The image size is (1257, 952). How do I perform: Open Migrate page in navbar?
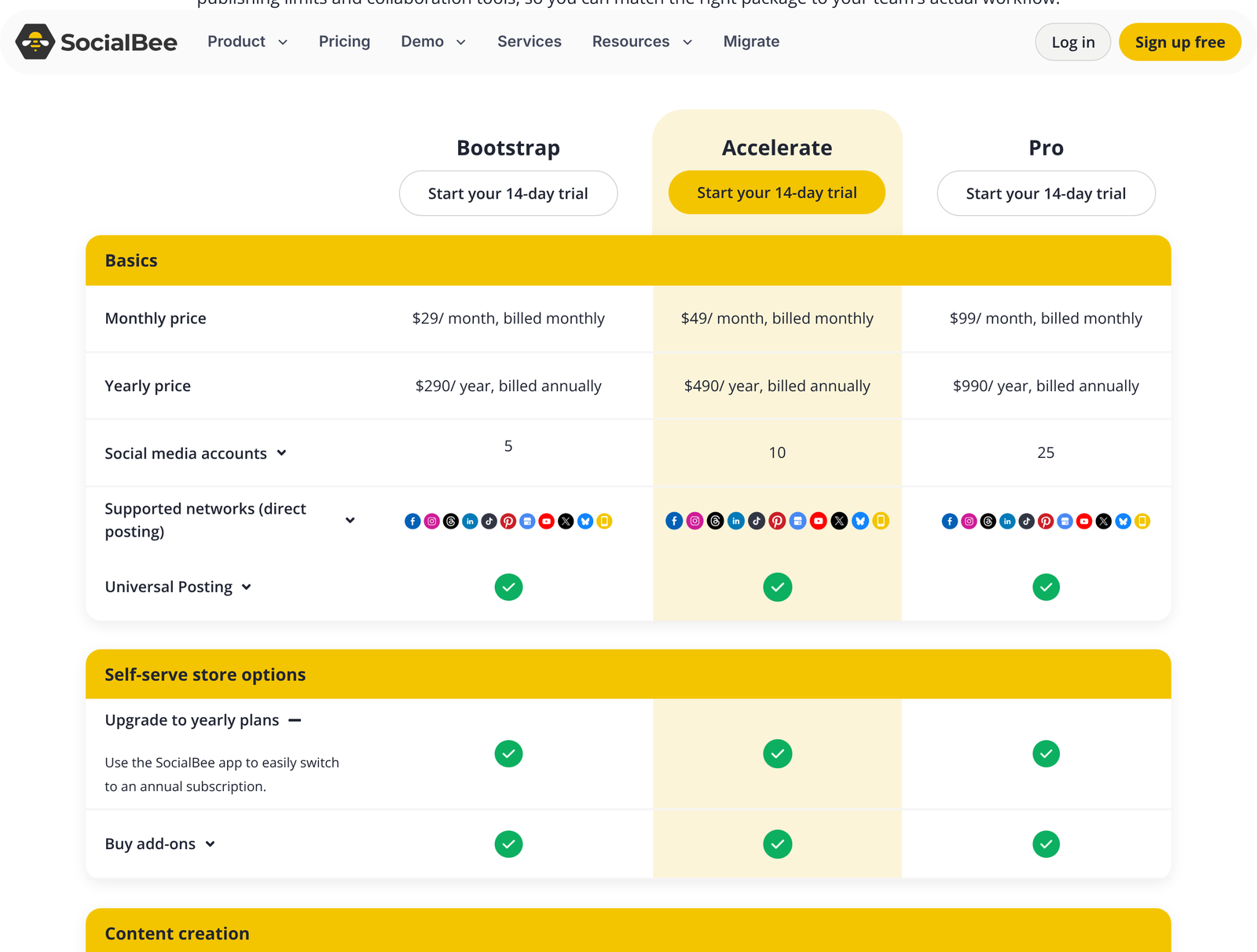751,42
